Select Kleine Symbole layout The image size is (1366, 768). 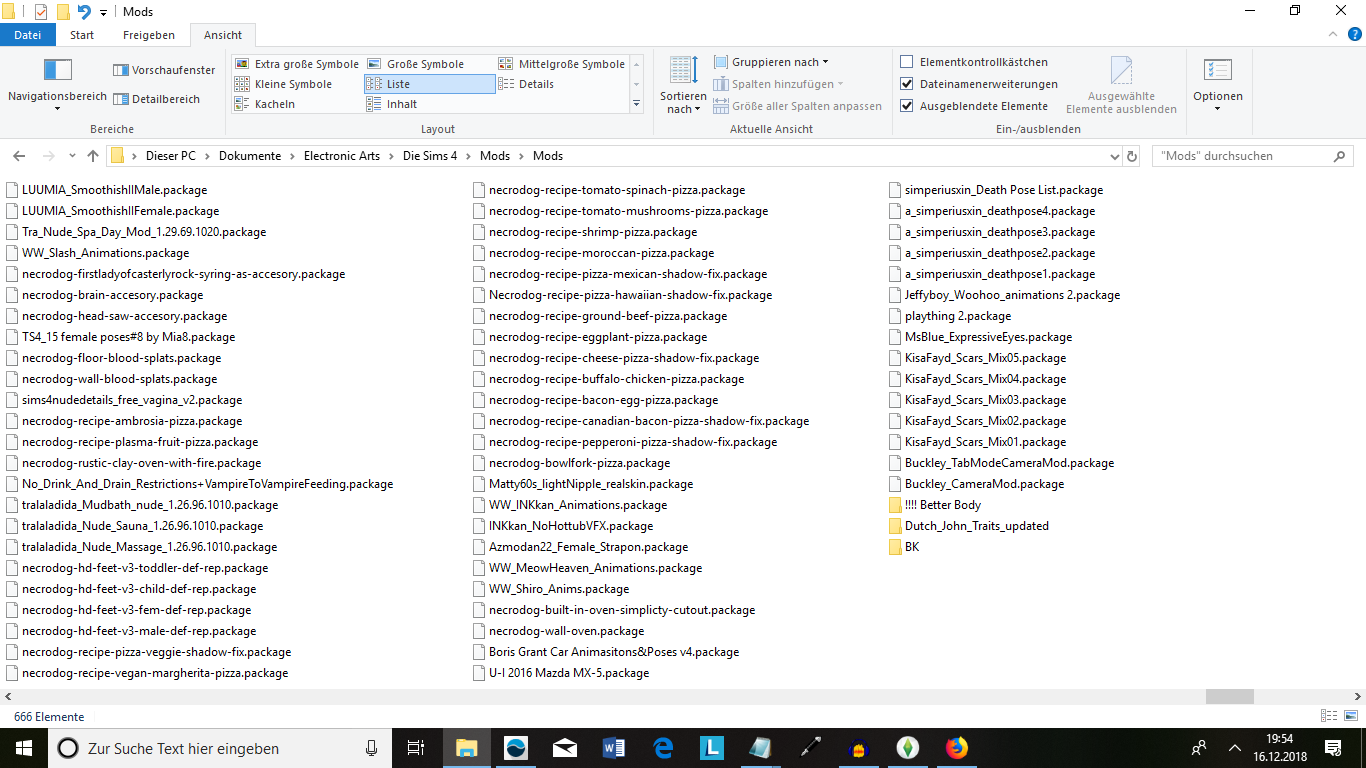pos(283,84)
